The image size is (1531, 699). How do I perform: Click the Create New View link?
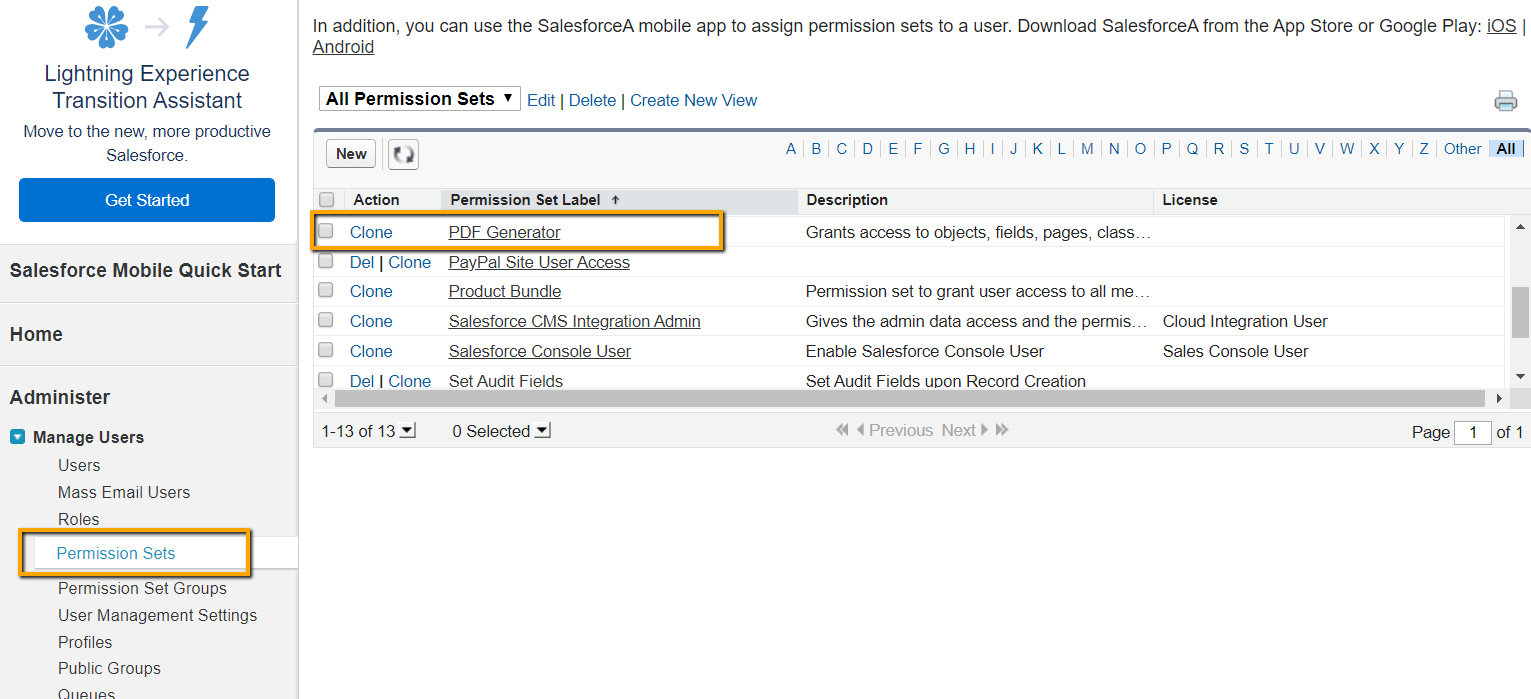(x=693, y=100)
